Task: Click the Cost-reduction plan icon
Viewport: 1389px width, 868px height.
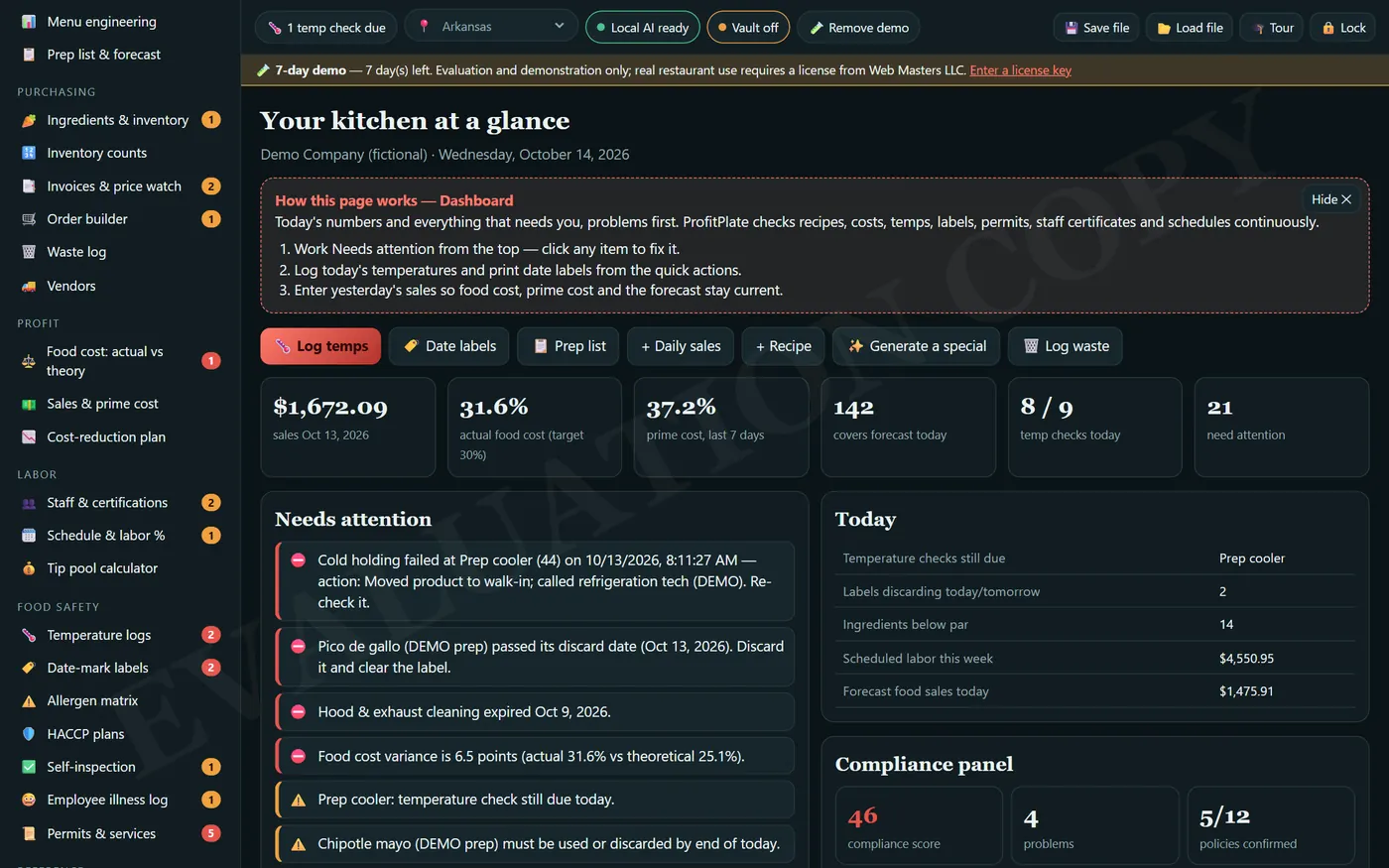Action: click(29, 436)
